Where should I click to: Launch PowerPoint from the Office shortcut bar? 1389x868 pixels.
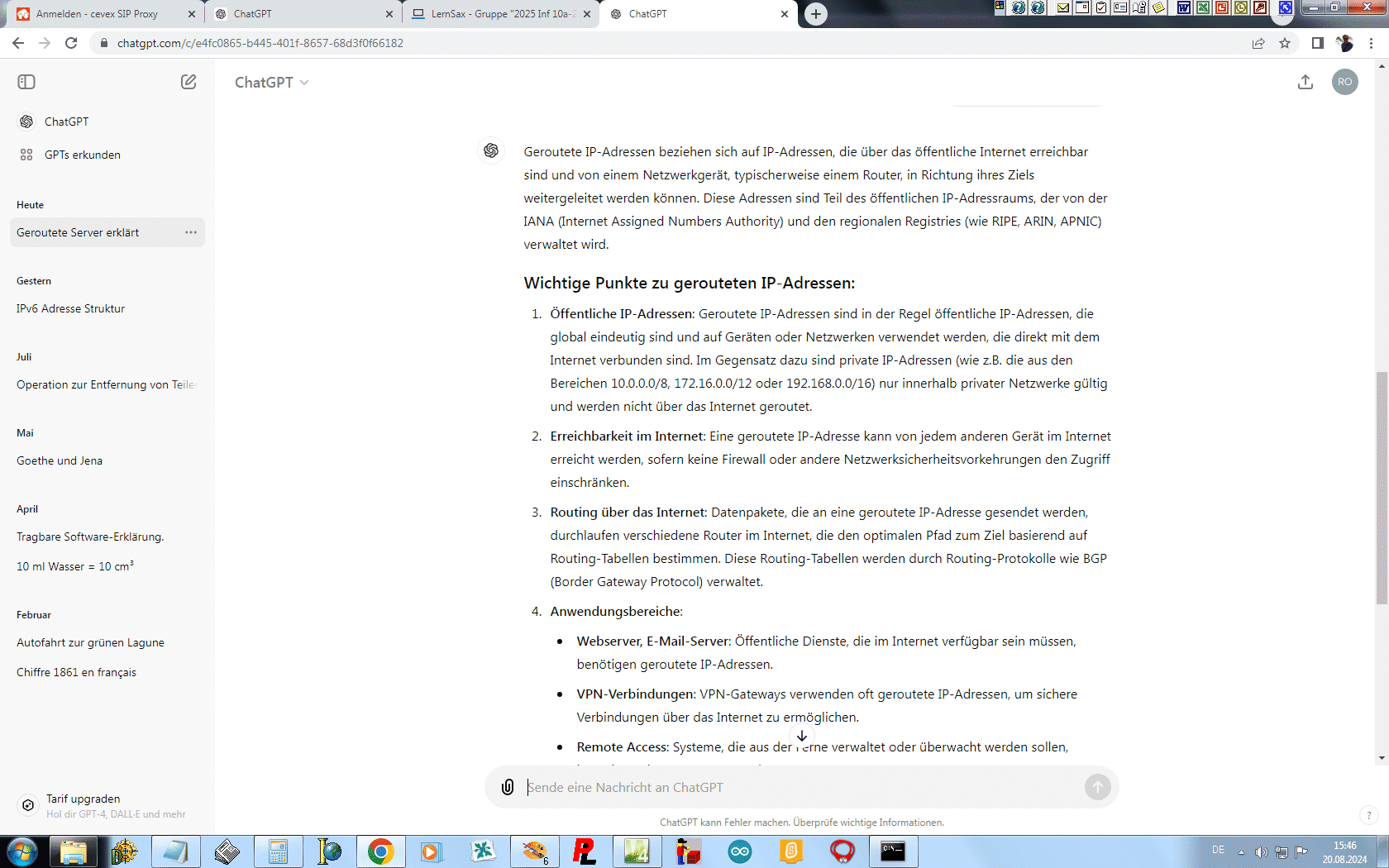[x=1221, y=7]
